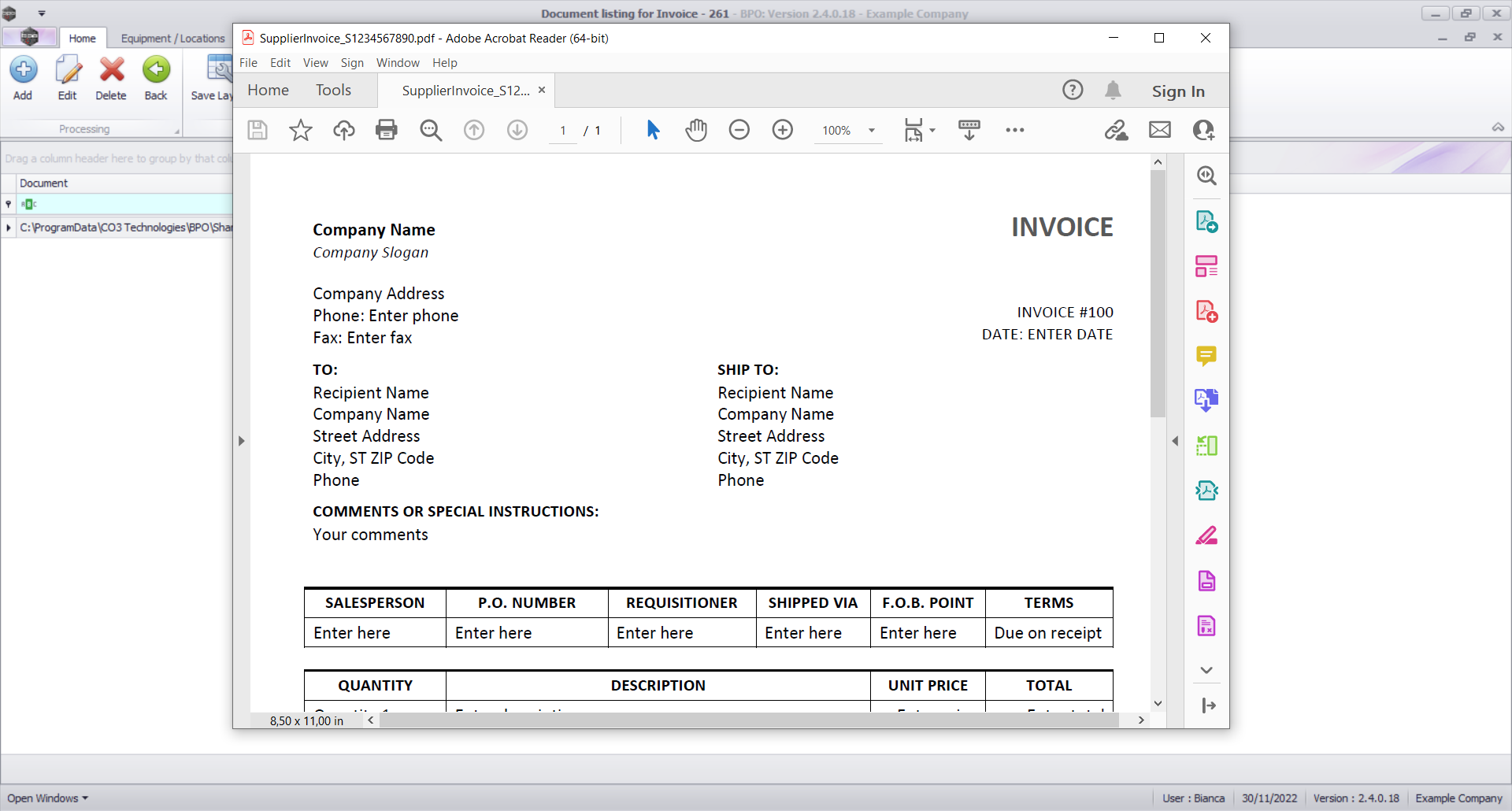This screenshot has height=811, width=1512.
Task: Expand the left navigation pane arrow
Action: point(242,441)
